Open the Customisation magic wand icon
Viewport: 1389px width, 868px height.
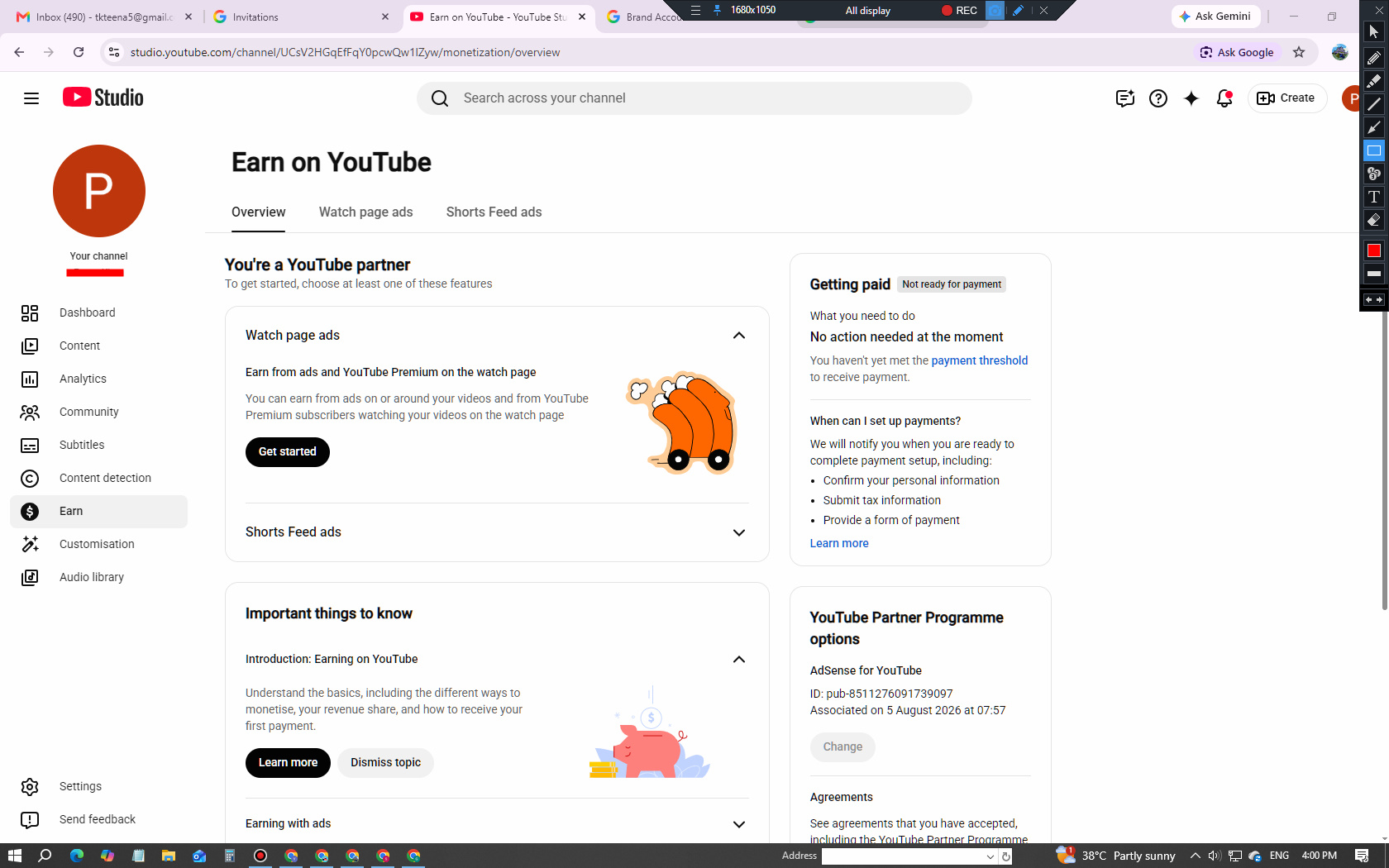30,545
